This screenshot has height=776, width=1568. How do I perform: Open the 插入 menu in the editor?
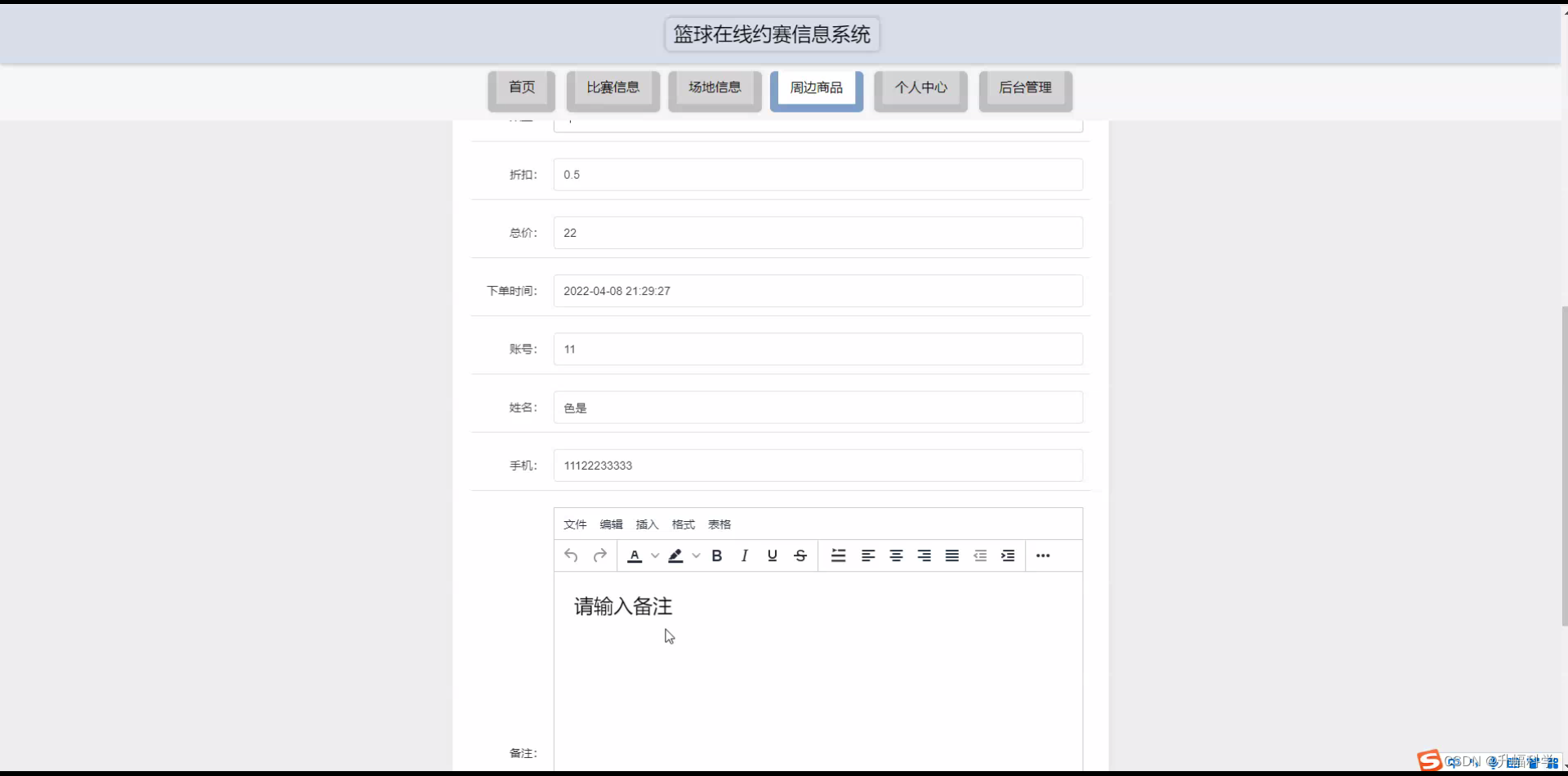tap(647, 524)
